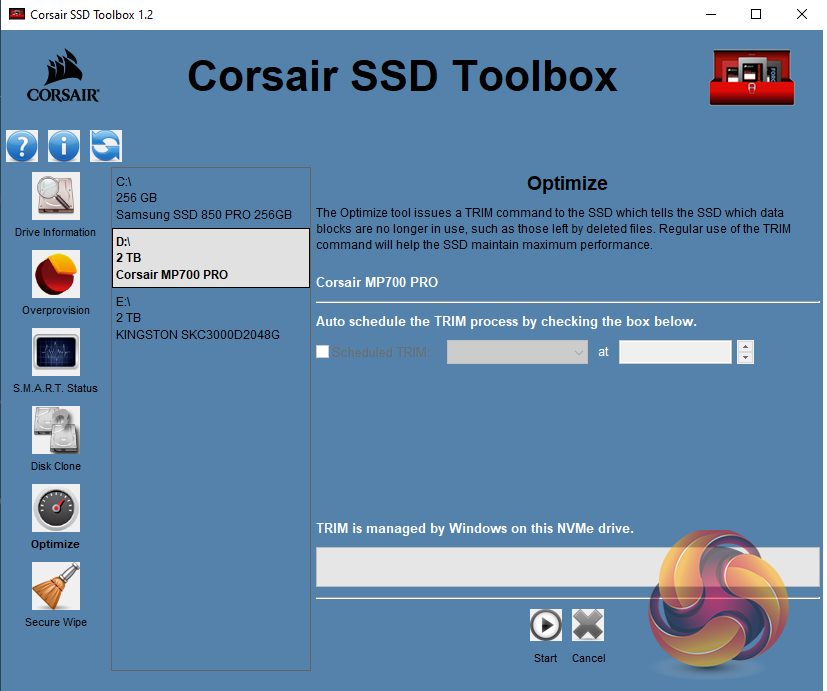Enable the Scheduled TRIM checkbox
Image resolution: width=827 pixels, height=691 pixels.
coord(322,352)
